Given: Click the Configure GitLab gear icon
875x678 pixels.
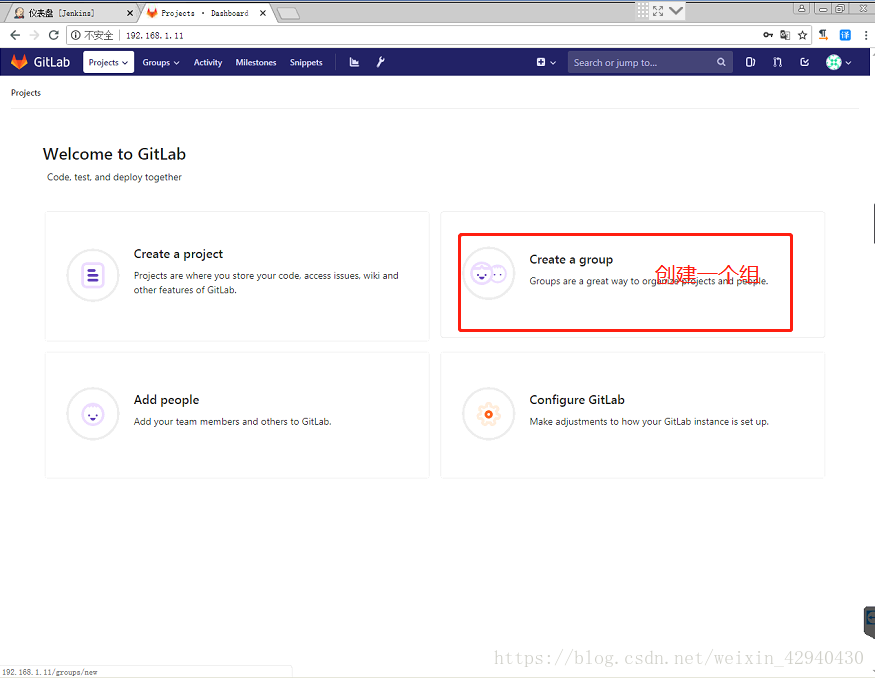Looking at the screenshot, I should point(488,414).
